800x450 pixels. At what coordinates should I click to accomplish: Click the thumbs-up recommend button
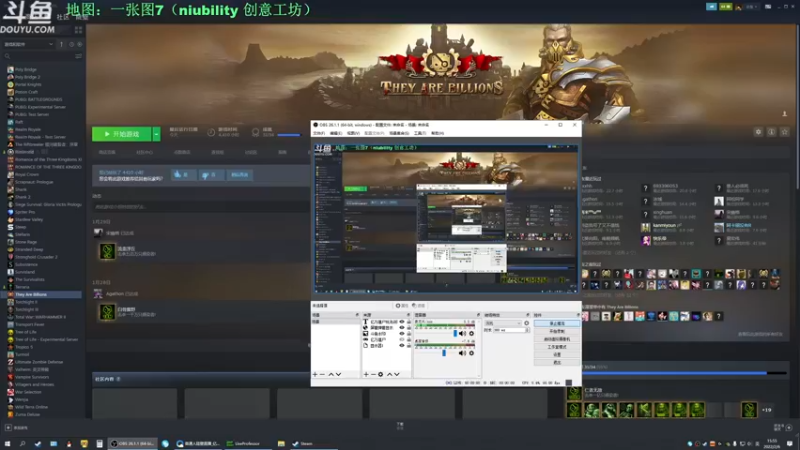coord(182,174)
